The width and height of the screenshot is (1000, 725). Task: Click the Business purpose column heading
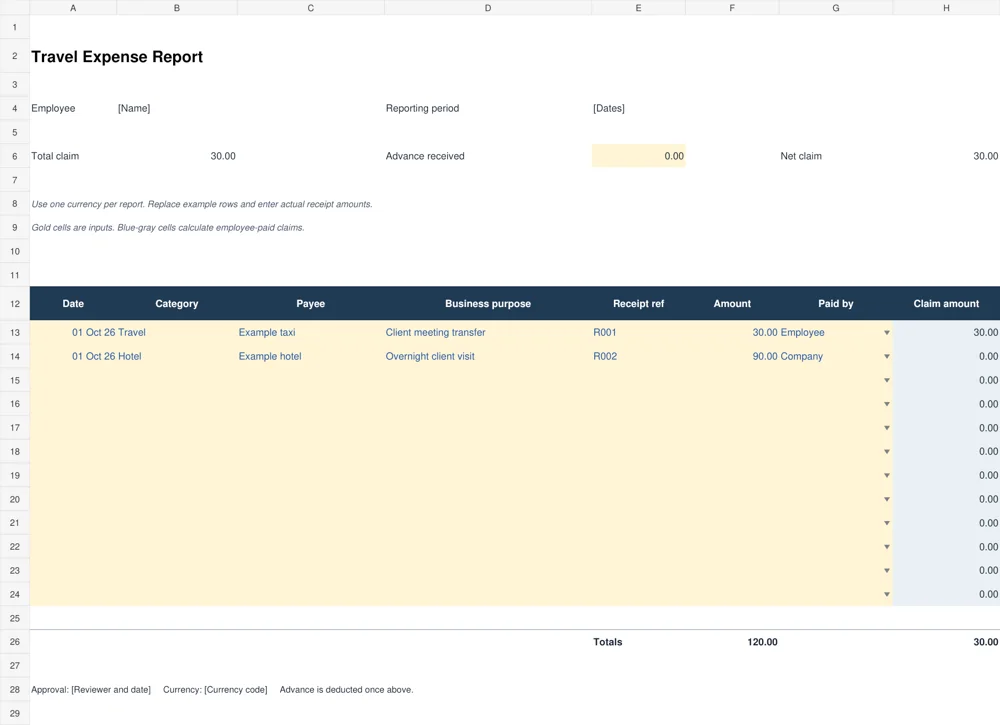[488, 304]
